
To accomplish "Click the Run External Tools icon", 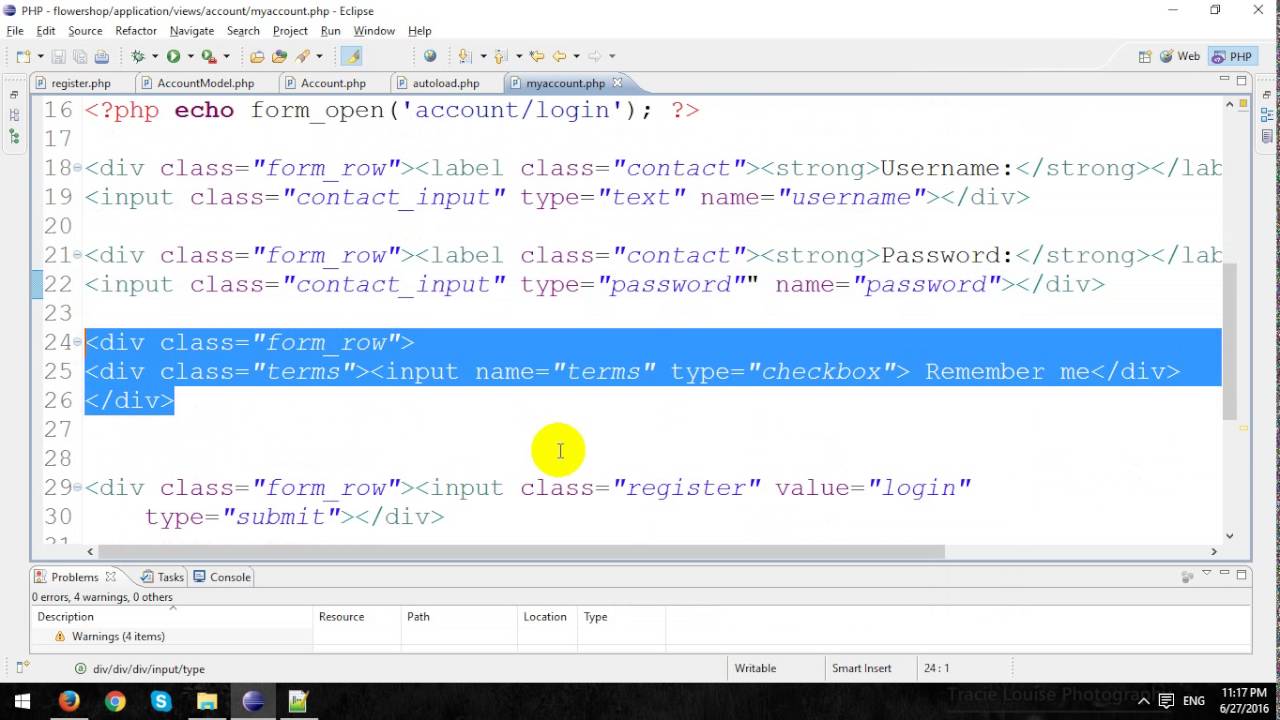I will 209,57.
